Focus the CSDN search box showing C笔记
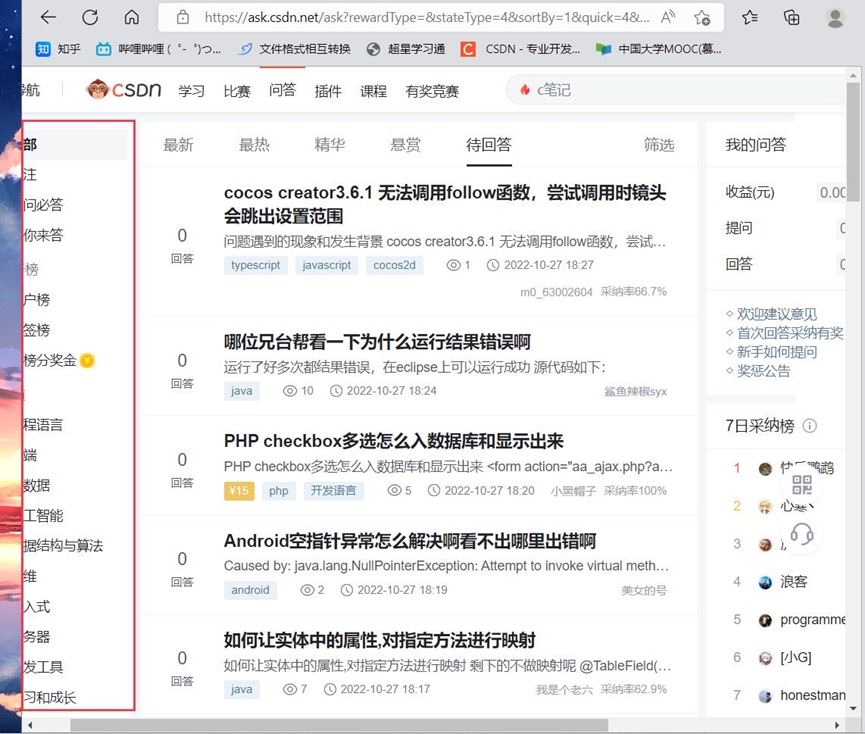 tap(676, 90)
